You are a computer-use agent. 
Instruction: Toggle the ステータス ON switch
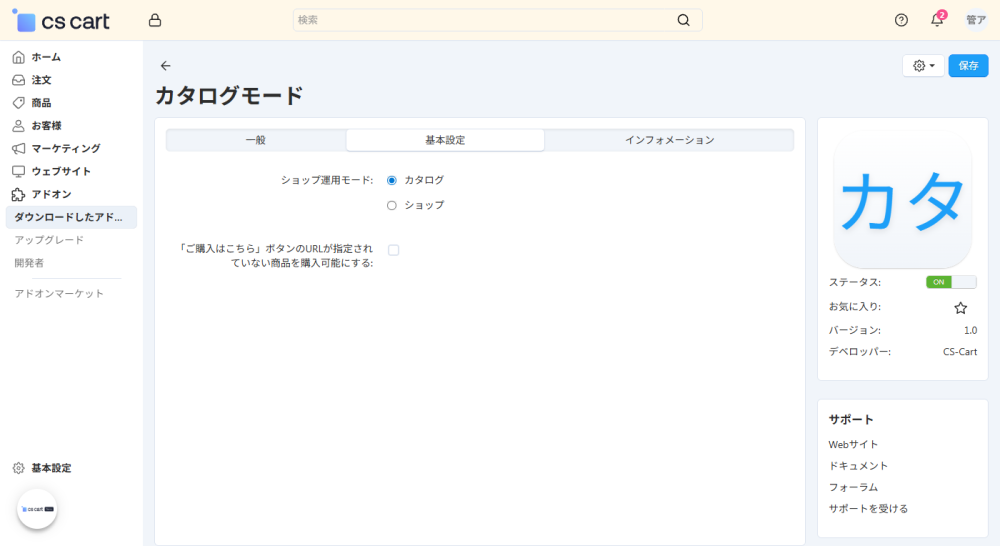(950, 282)
